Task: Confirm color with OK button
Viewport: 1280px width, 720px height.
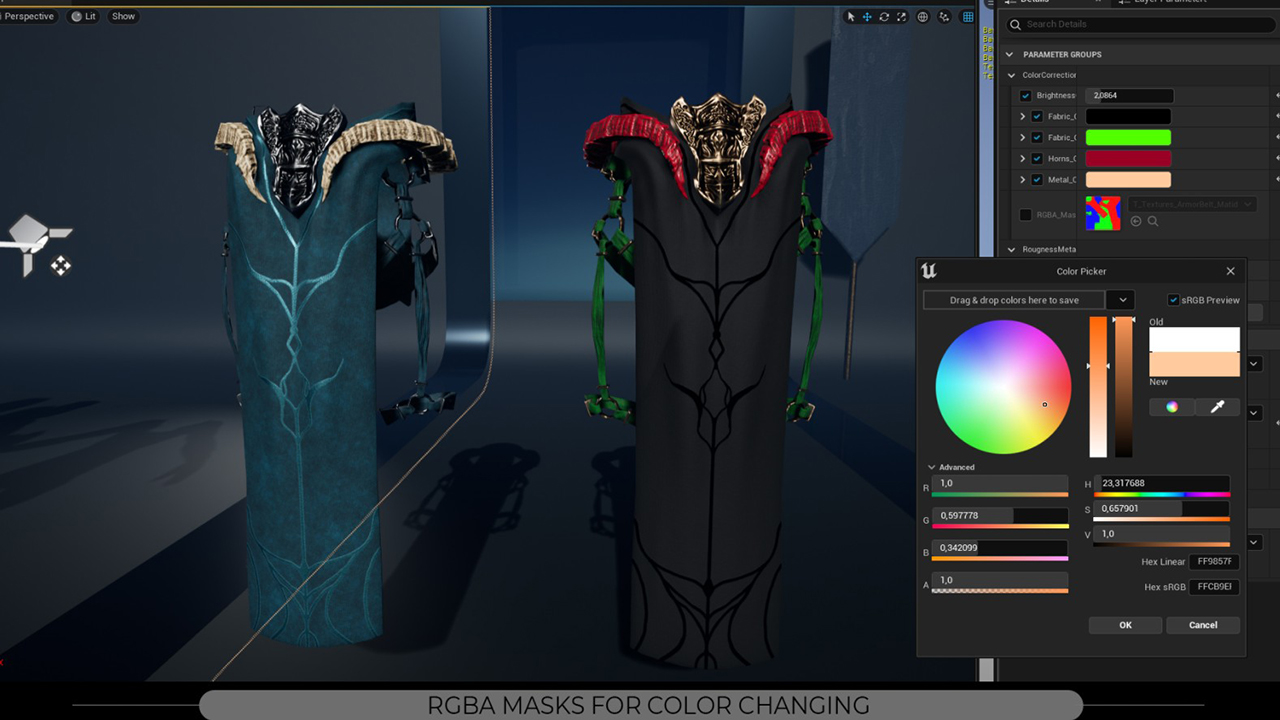Action: coord(1125,625)
